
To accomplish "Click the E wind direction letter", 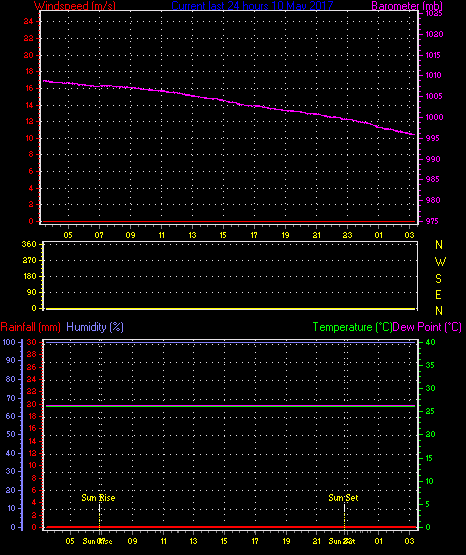I will pyautogui.click(x=438, y=294).
